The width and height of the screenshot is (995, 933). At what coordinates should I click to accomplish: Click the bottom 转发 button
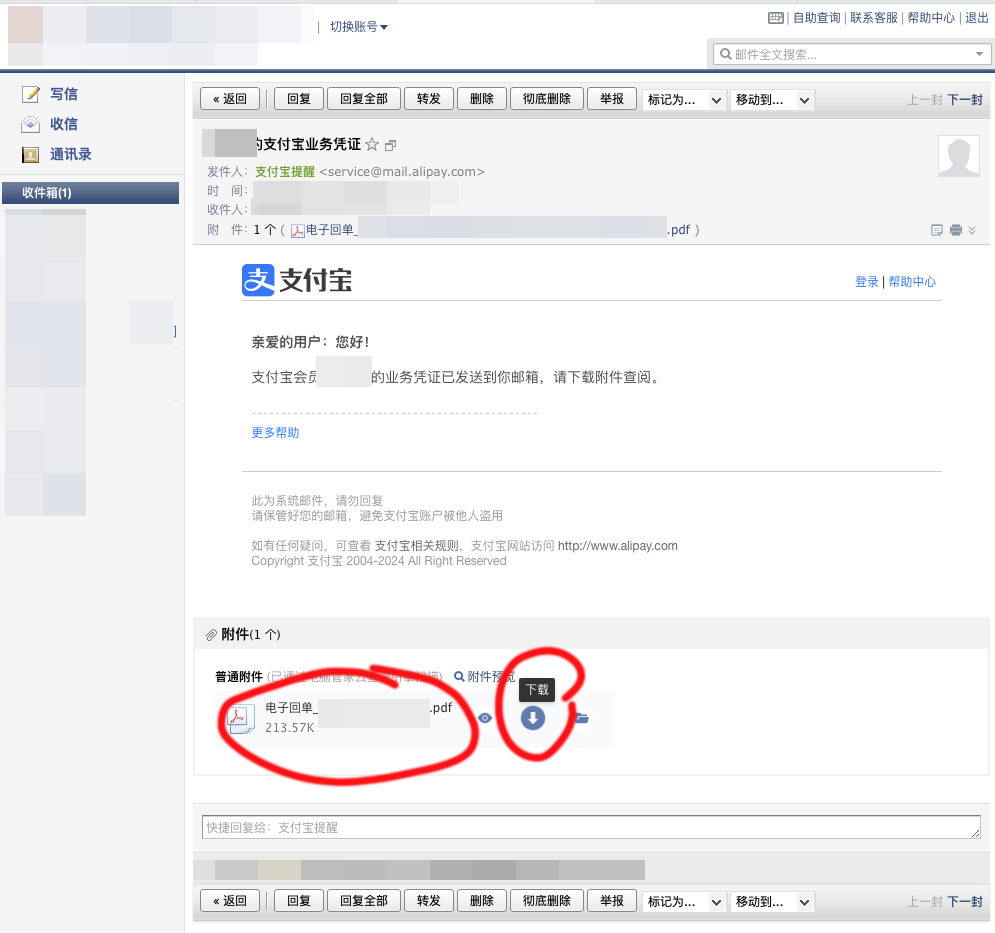pyautogui.click(x=429, y=901)
